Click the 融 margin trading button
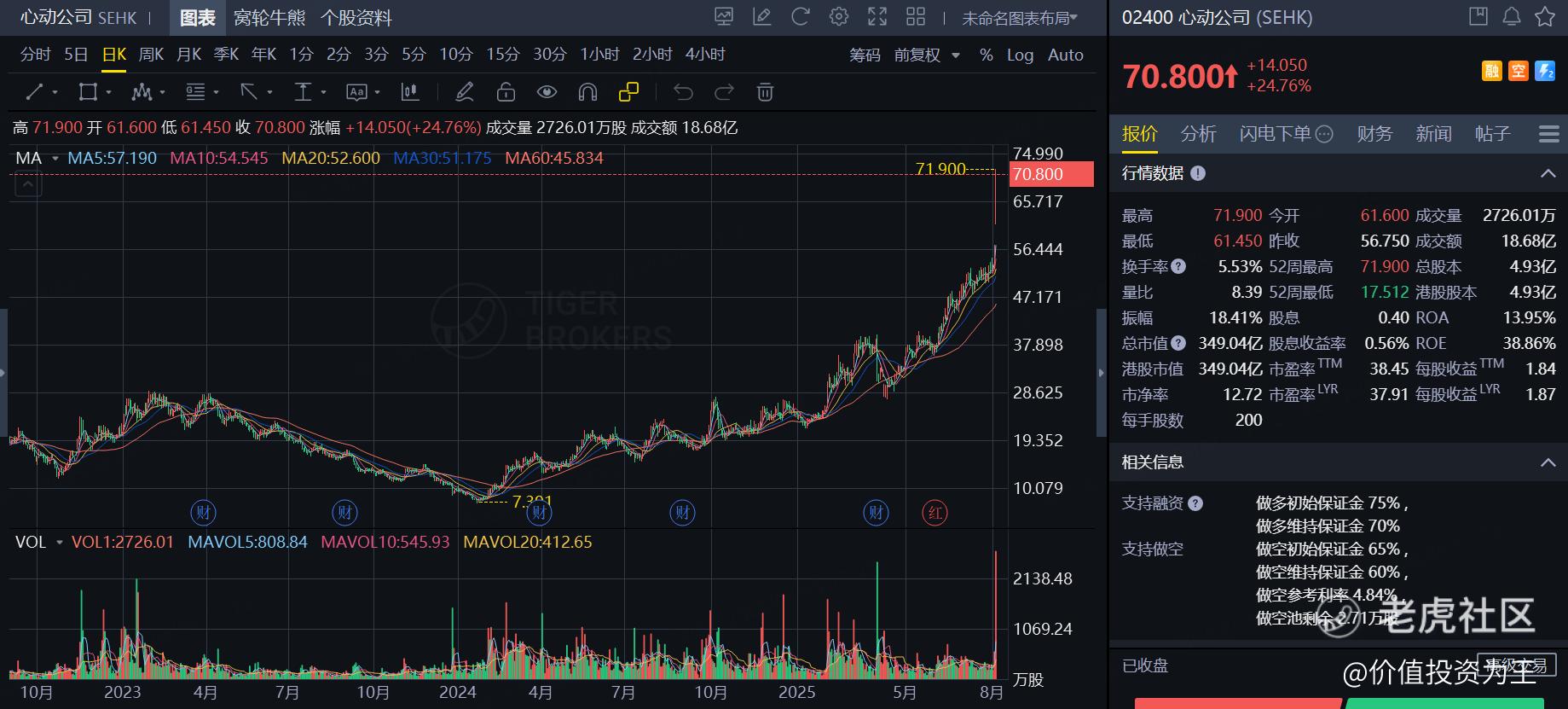 point(1492,71)
